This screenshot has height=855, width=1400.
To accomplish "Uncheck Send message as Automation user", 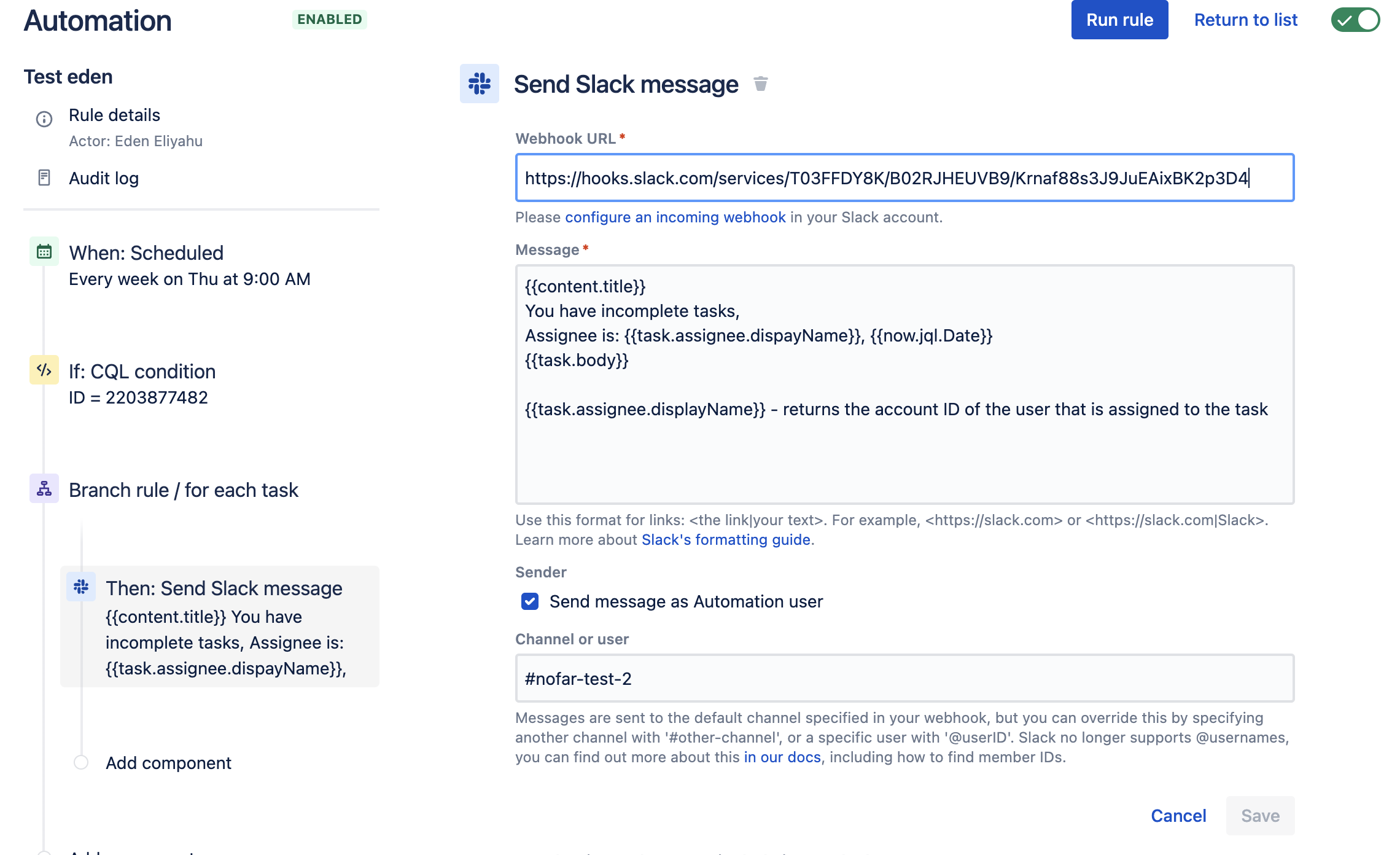I will coord(530,601).
